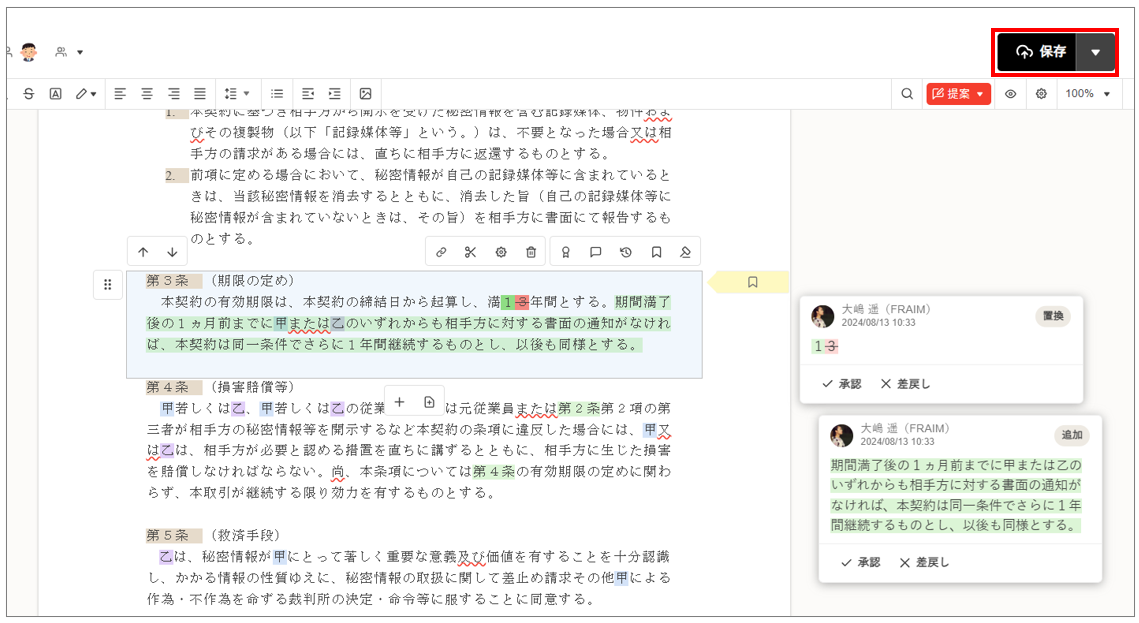Open the history clock icon

(625, 252)
